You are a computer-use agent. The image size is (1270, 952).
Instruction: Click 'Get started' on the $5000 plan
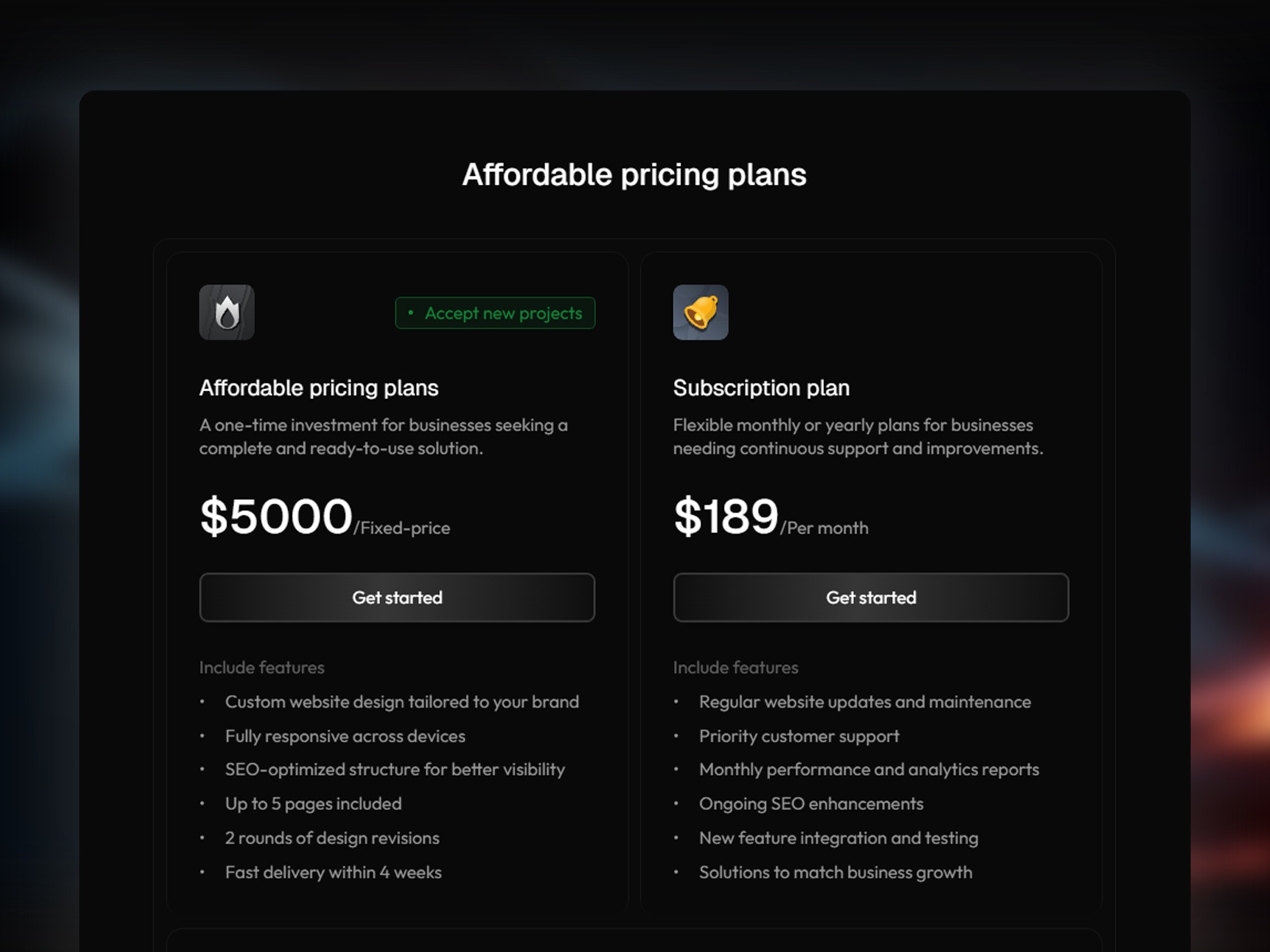point(397,597)
